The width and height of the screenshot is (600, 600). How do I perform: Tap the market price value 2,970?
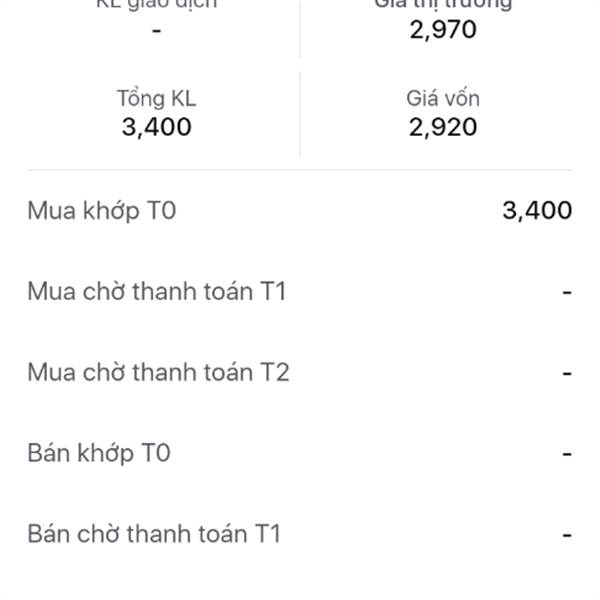click(443, 29)
